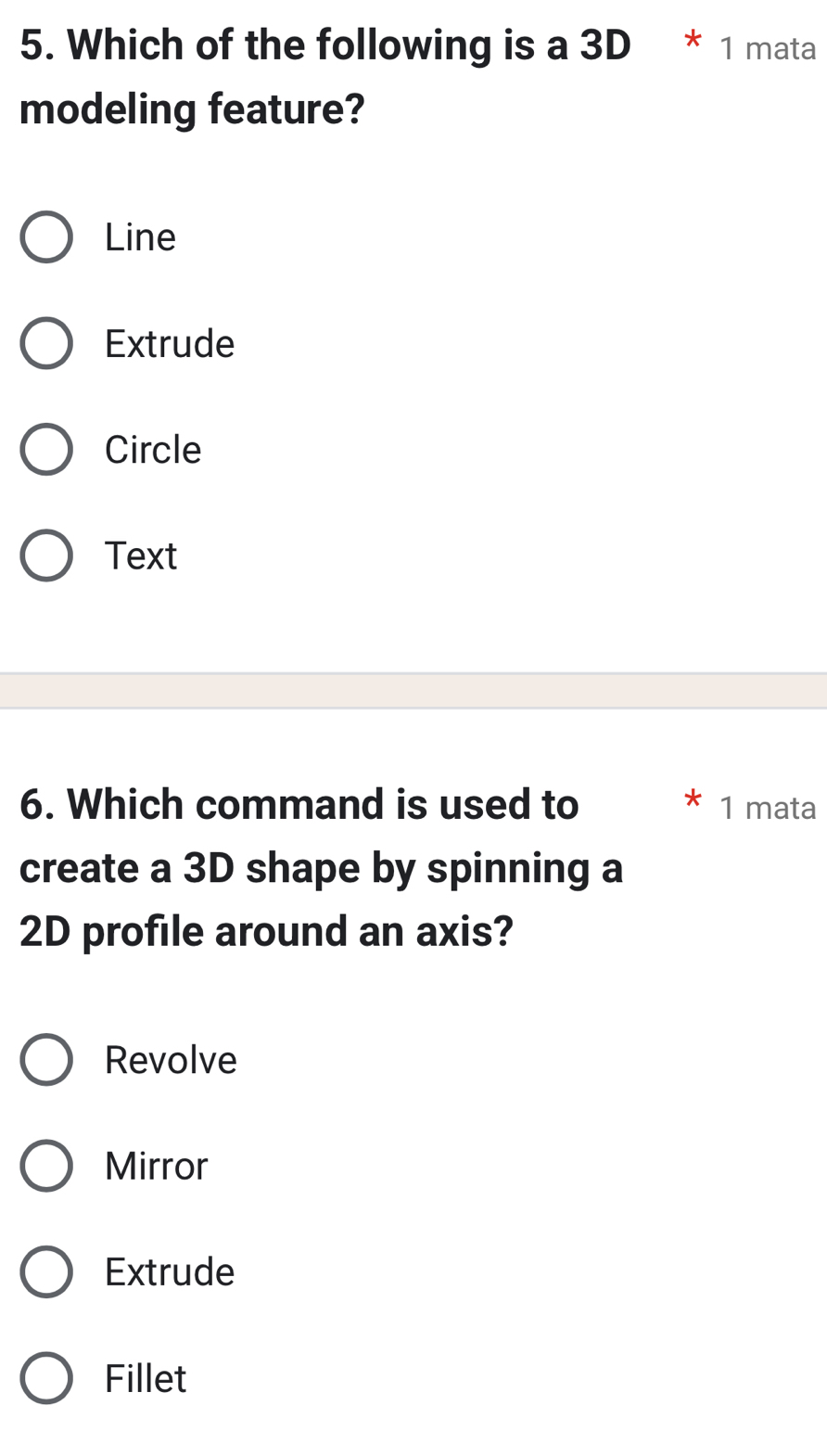This screenshot has height=1456, width=827.
Task: Select Extrude radio circle in question 5
Action: pos(46,343)
